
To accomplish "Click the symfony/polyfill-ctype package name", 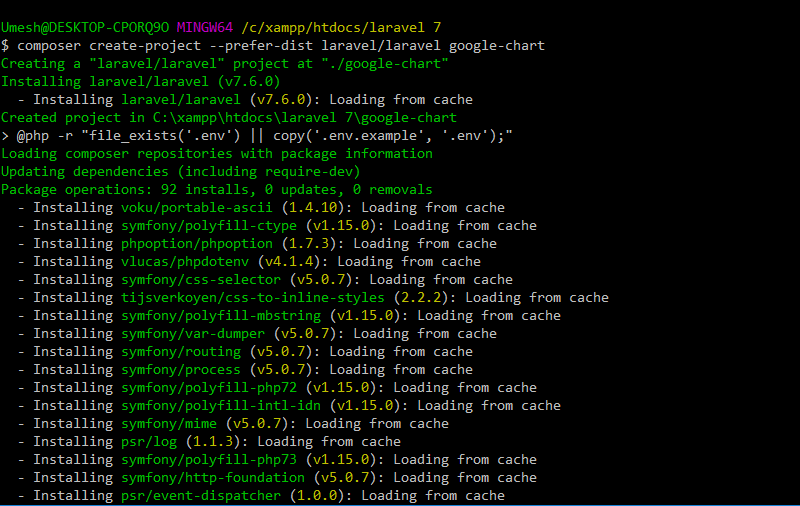I will pos(209,225).
